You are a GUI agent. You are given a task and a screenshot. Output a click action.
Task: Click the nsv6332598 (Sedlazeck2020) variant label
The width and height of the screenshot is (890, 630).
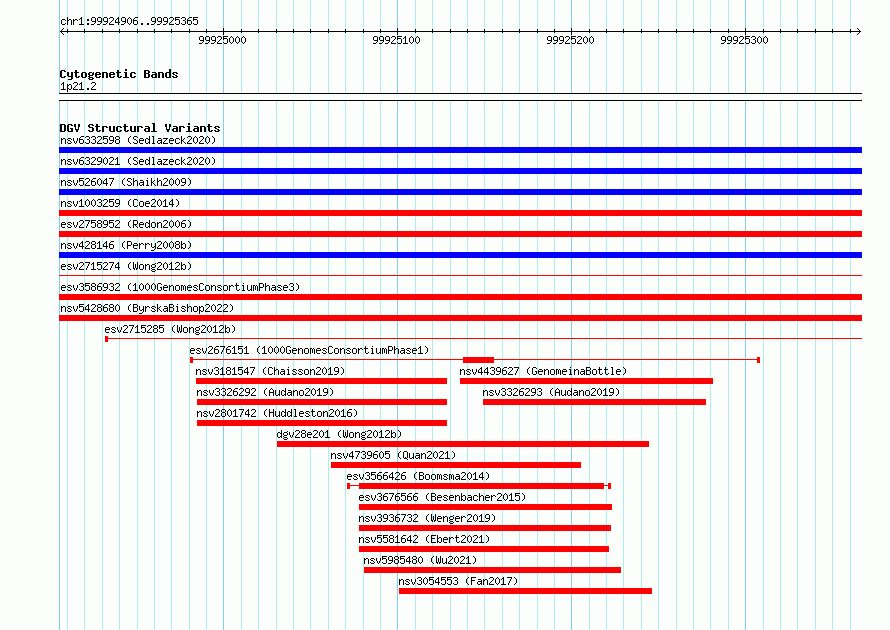pos(138,140)
